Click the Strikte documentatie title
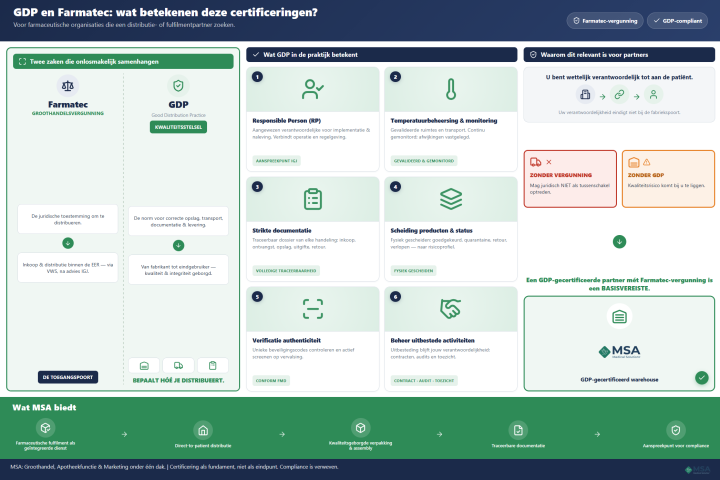The height and width of the screenshot is (480, 720). (282, 231)
